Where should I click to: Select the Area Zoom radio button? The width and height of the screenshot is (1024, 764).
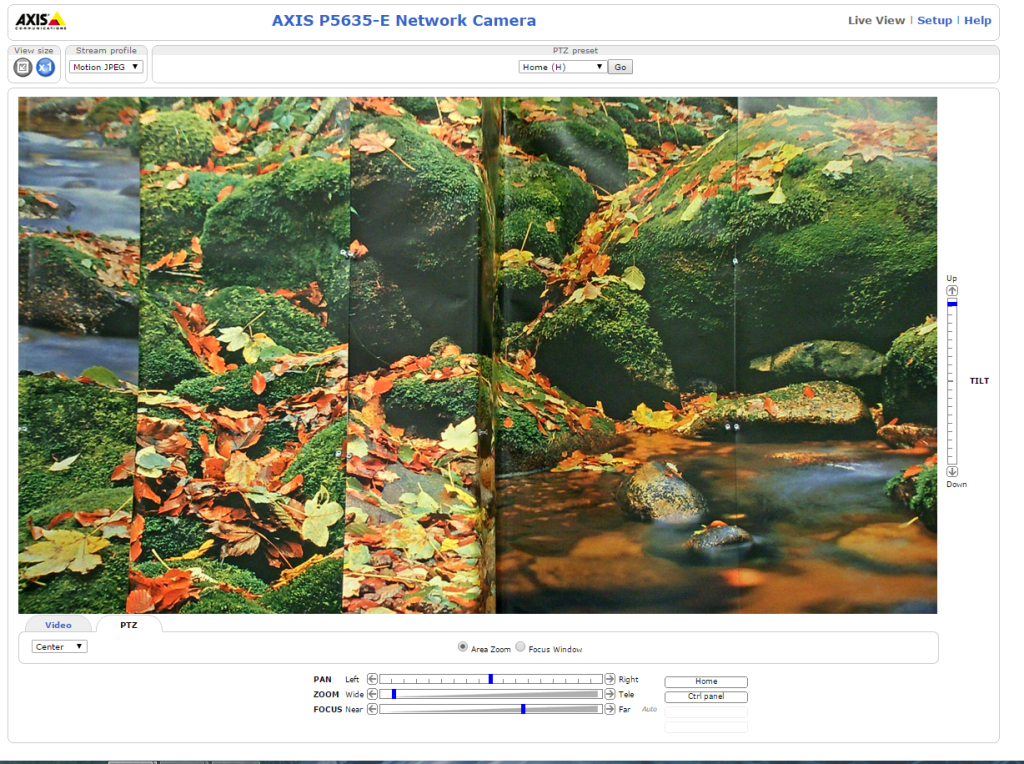pos(462,646)
